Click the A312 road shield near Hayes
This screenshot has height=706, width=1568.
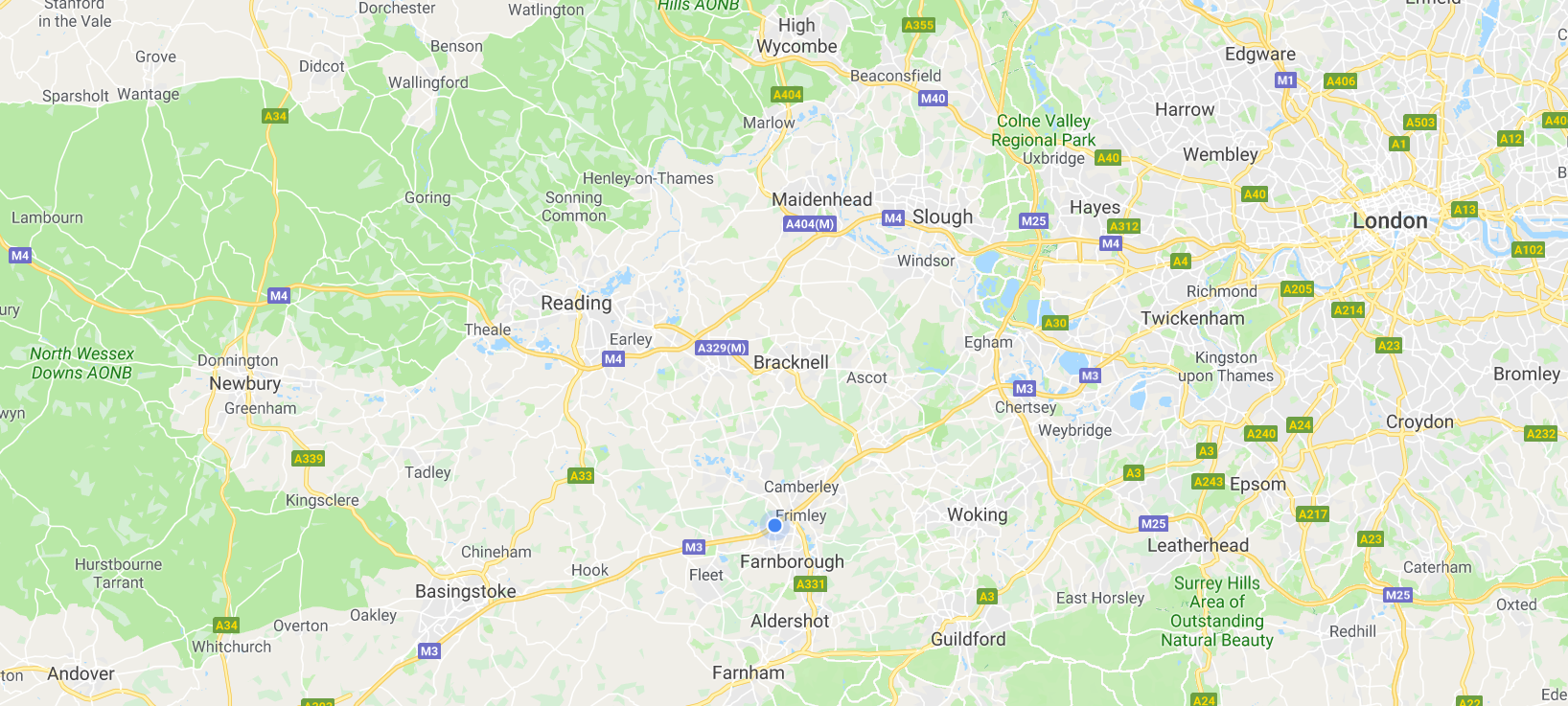(x=1124, y=227)
